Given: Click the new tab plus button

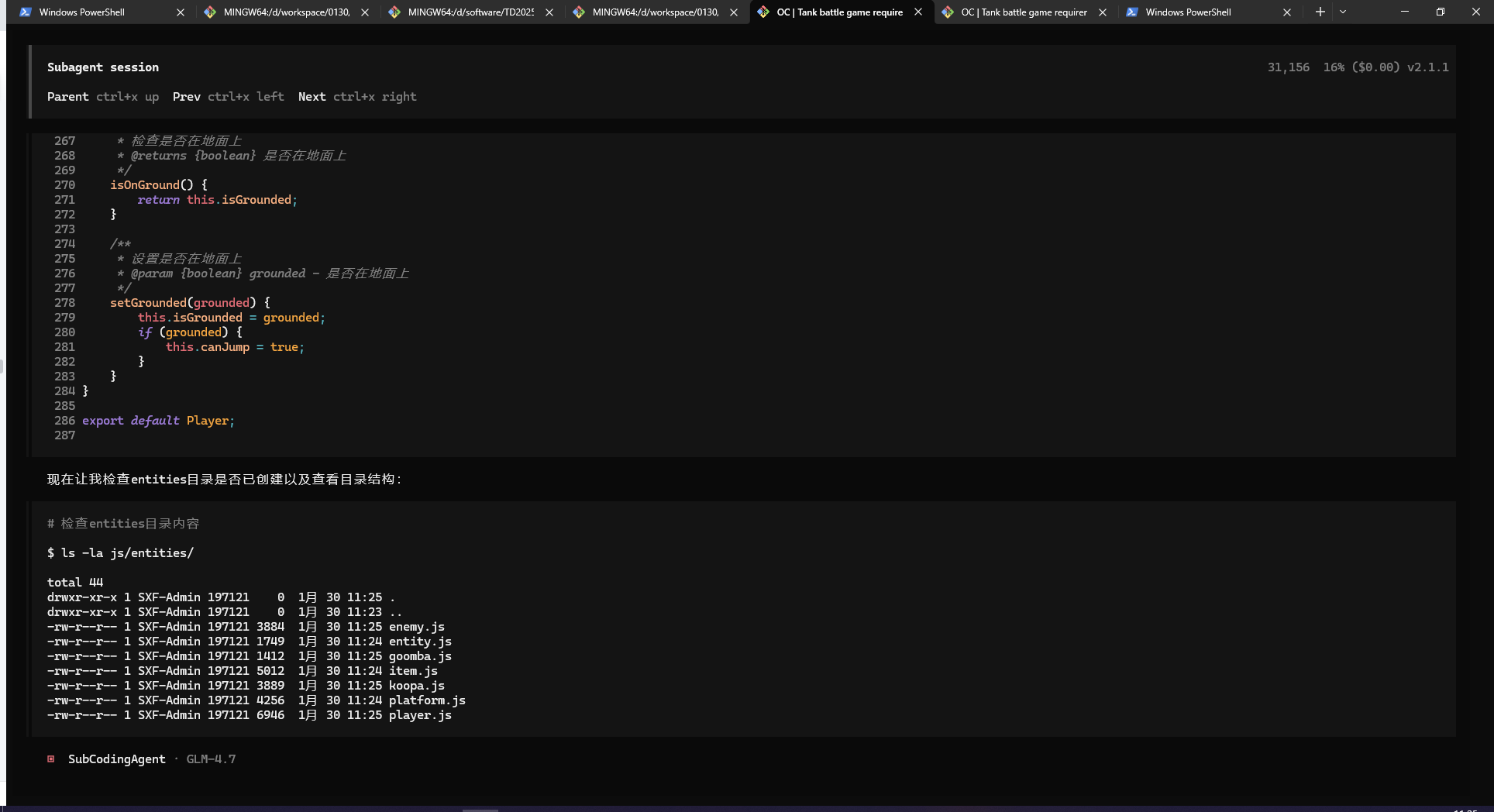Looking at the screenshot, I should coord(1320,12).
